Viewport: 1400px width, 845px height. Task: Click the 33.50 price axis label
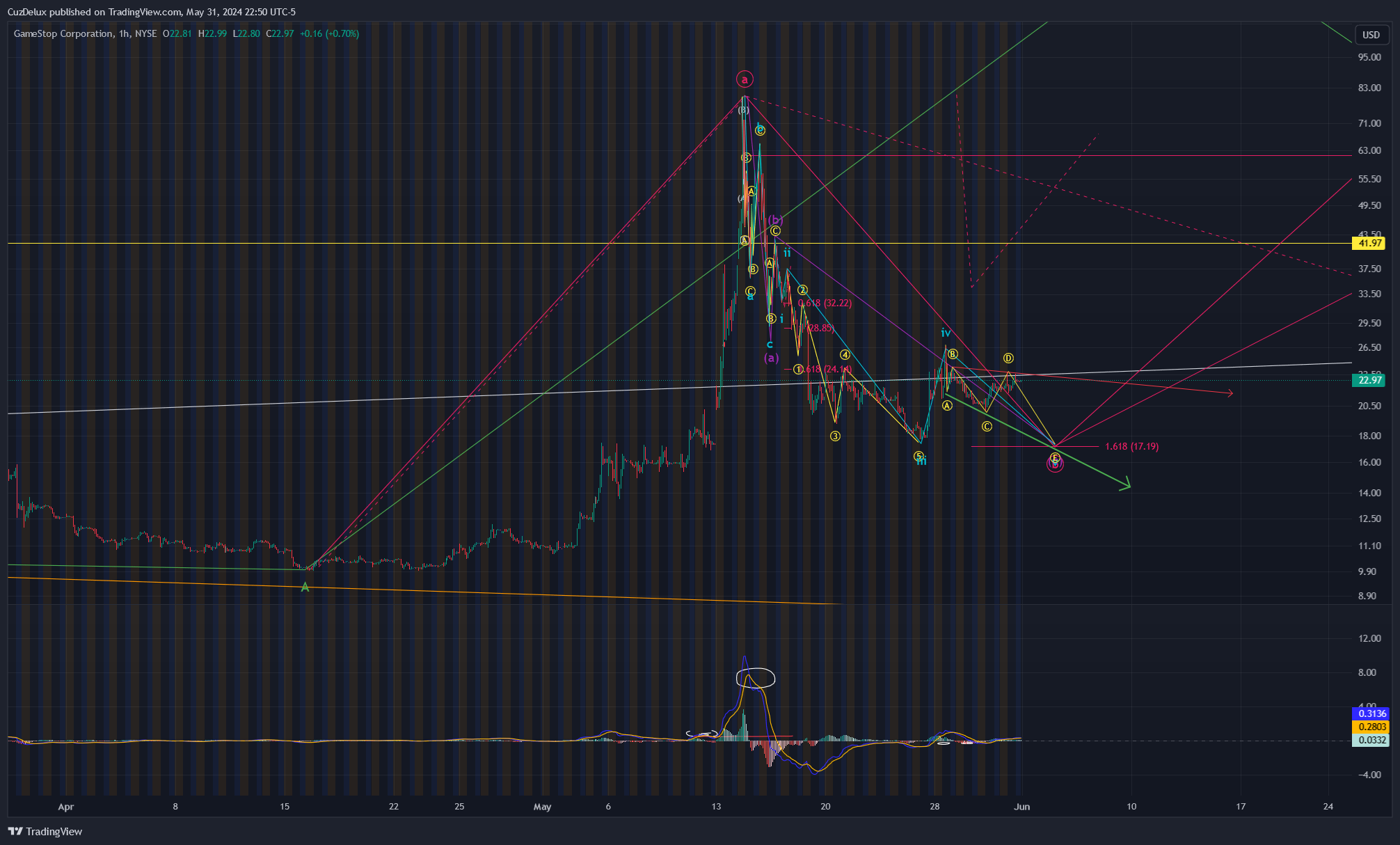(x=1369, y=294)
